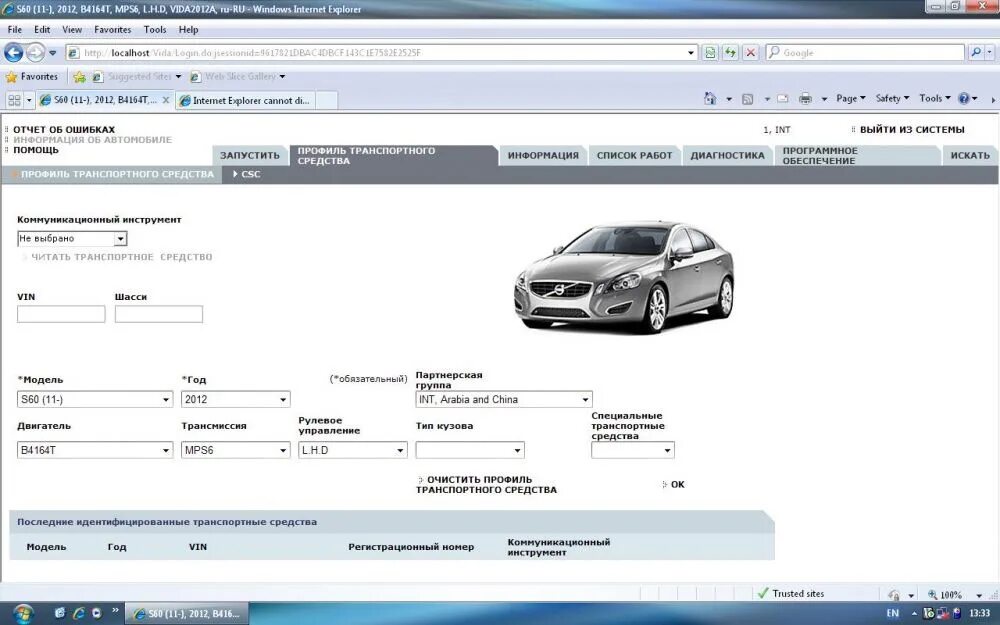Open Favorites star button
The width and height of the screenshot is (1000, 625).
click(31, 77)
